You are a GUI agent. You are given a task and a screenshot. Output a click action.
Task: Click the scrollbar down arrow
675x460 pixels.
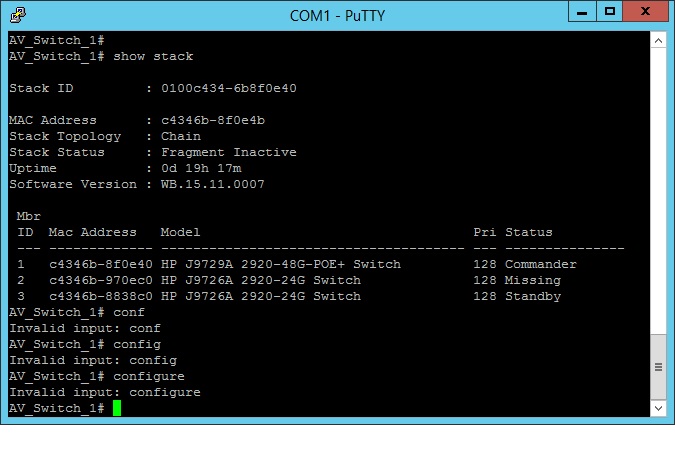pos(658,409)
